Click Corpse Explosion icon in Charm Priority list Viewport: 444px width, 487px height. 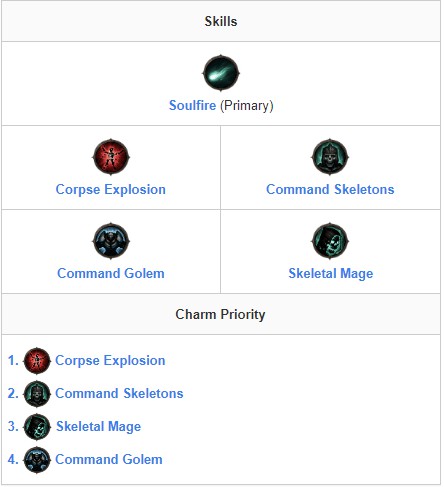[x=37, y=360]
